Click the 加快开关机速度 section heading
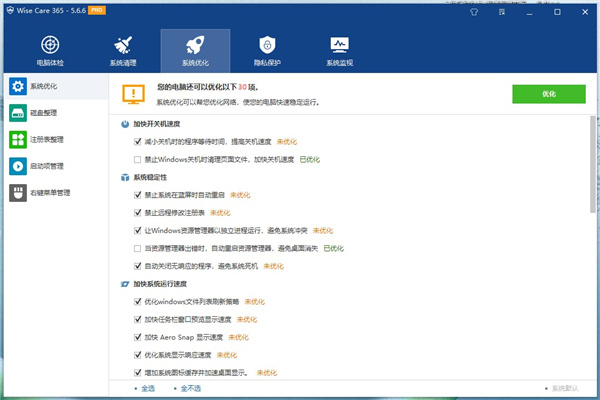The image size is (600, 400). pyautogui.click(x=157, y=124)
